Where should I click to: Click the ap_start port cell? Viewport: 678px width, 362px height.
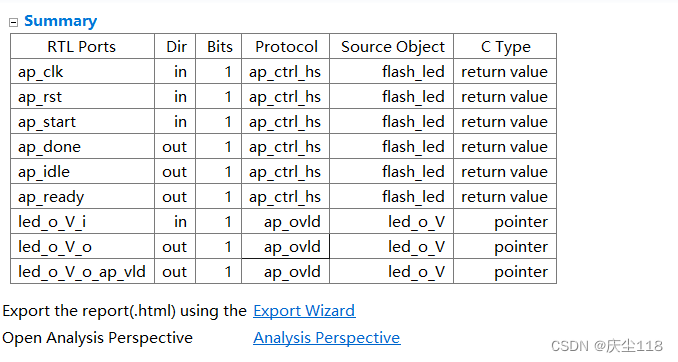point(82,122)
